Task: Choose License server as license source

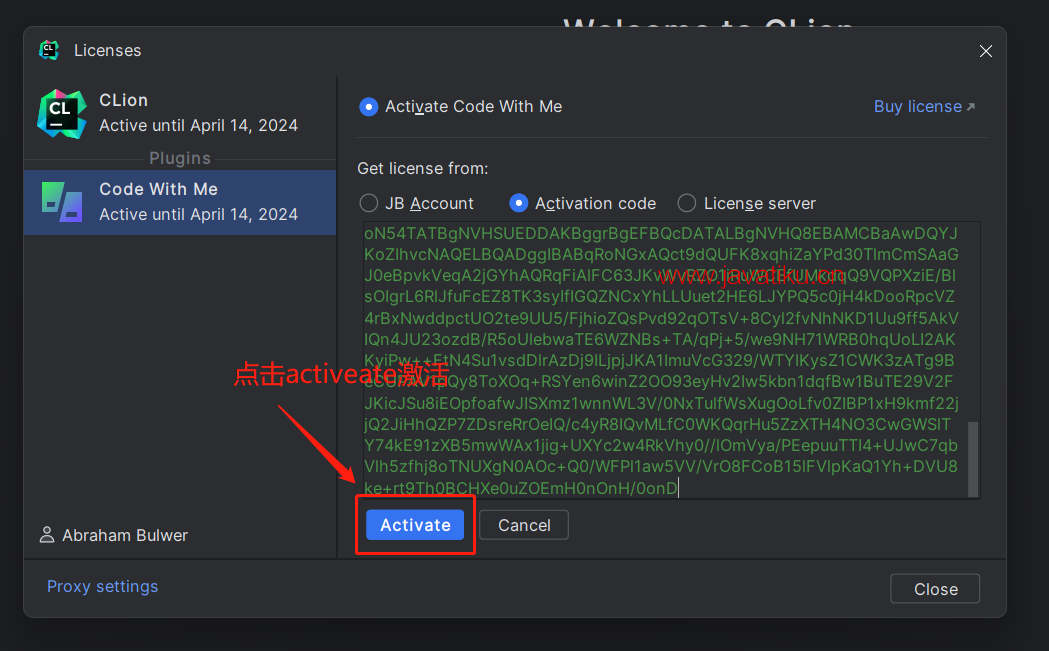Action: [x=687, y=203]
